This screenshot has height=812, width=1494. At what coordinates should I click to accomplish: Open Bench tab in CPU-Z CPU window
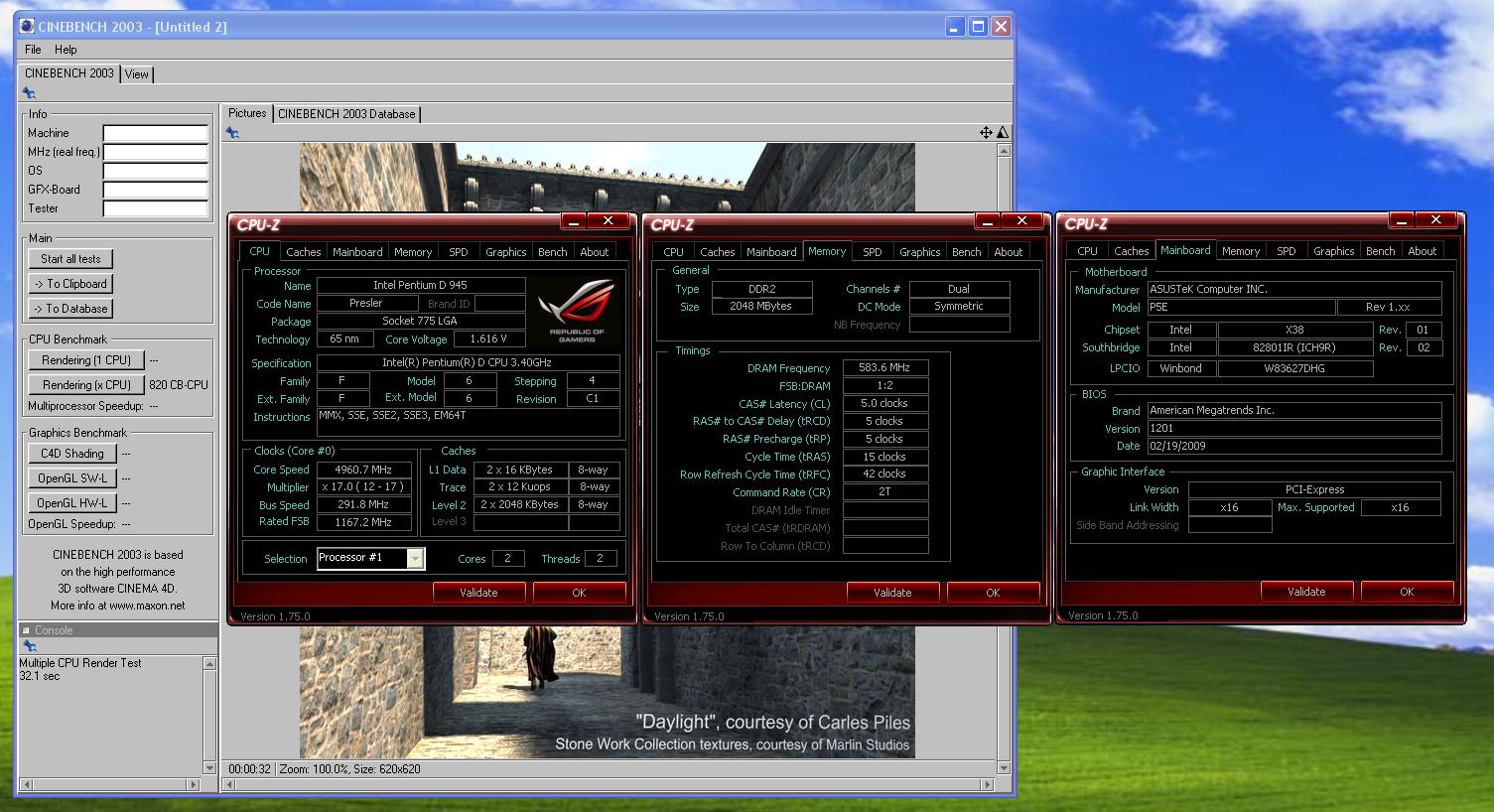point(553,252)
